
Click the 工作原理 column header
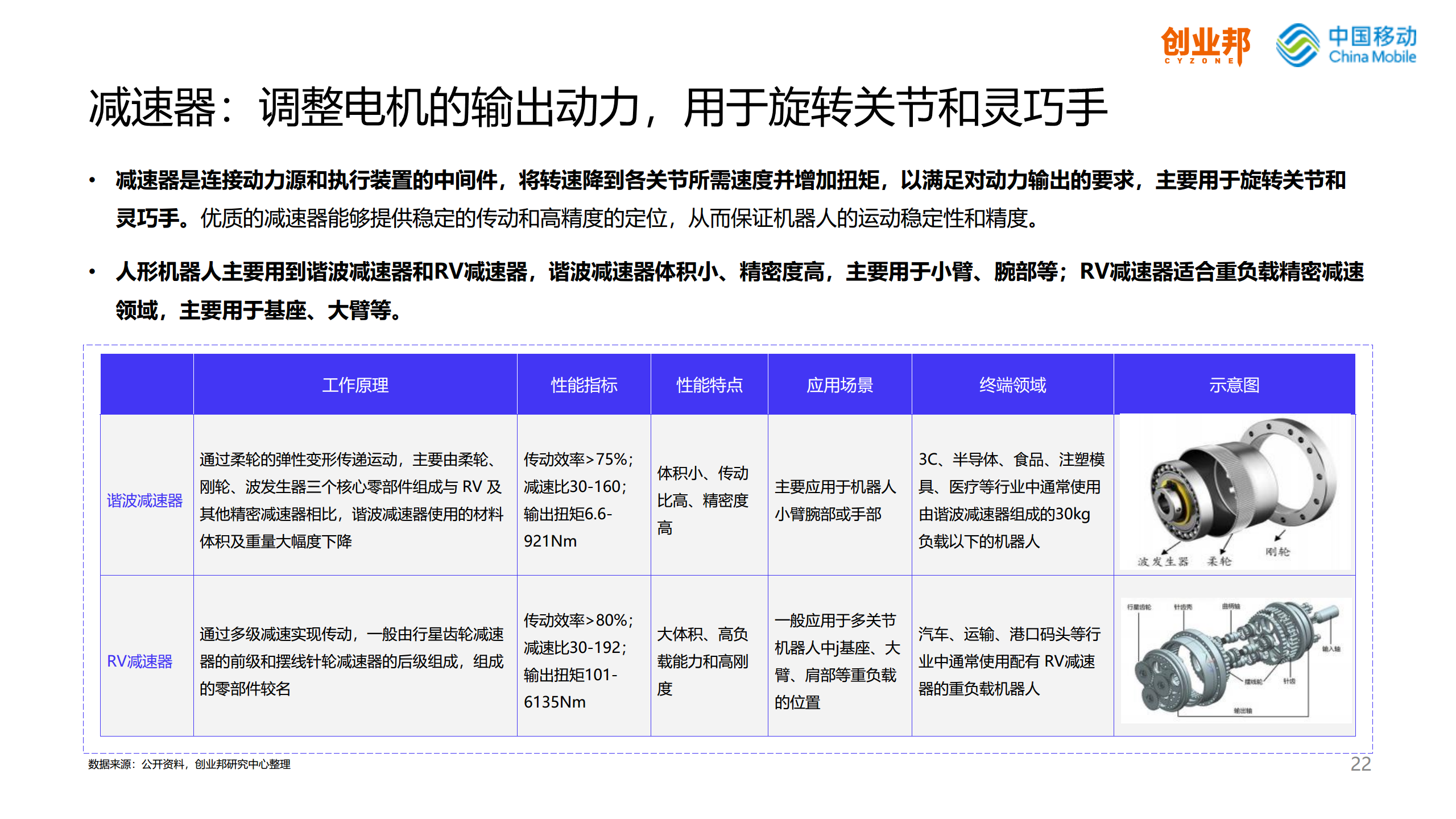pos(355,385)
